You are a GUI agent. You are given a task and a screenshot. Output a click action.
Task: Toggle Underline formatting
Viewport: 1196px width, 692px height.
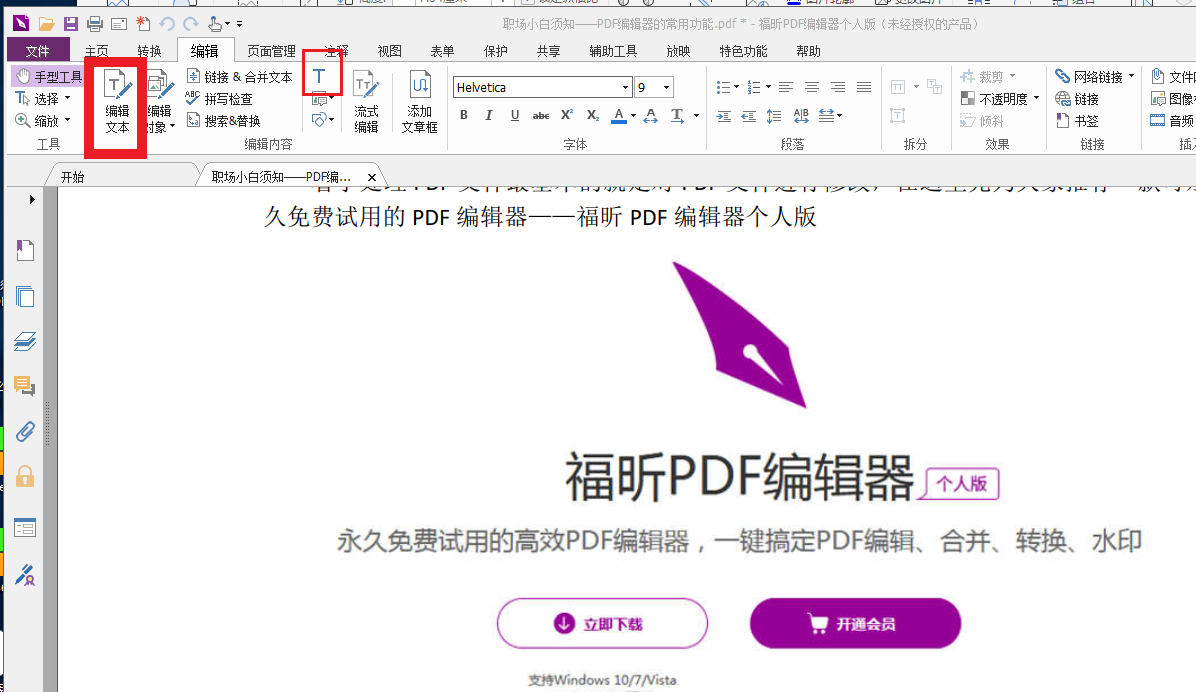[x=515, y=115]
